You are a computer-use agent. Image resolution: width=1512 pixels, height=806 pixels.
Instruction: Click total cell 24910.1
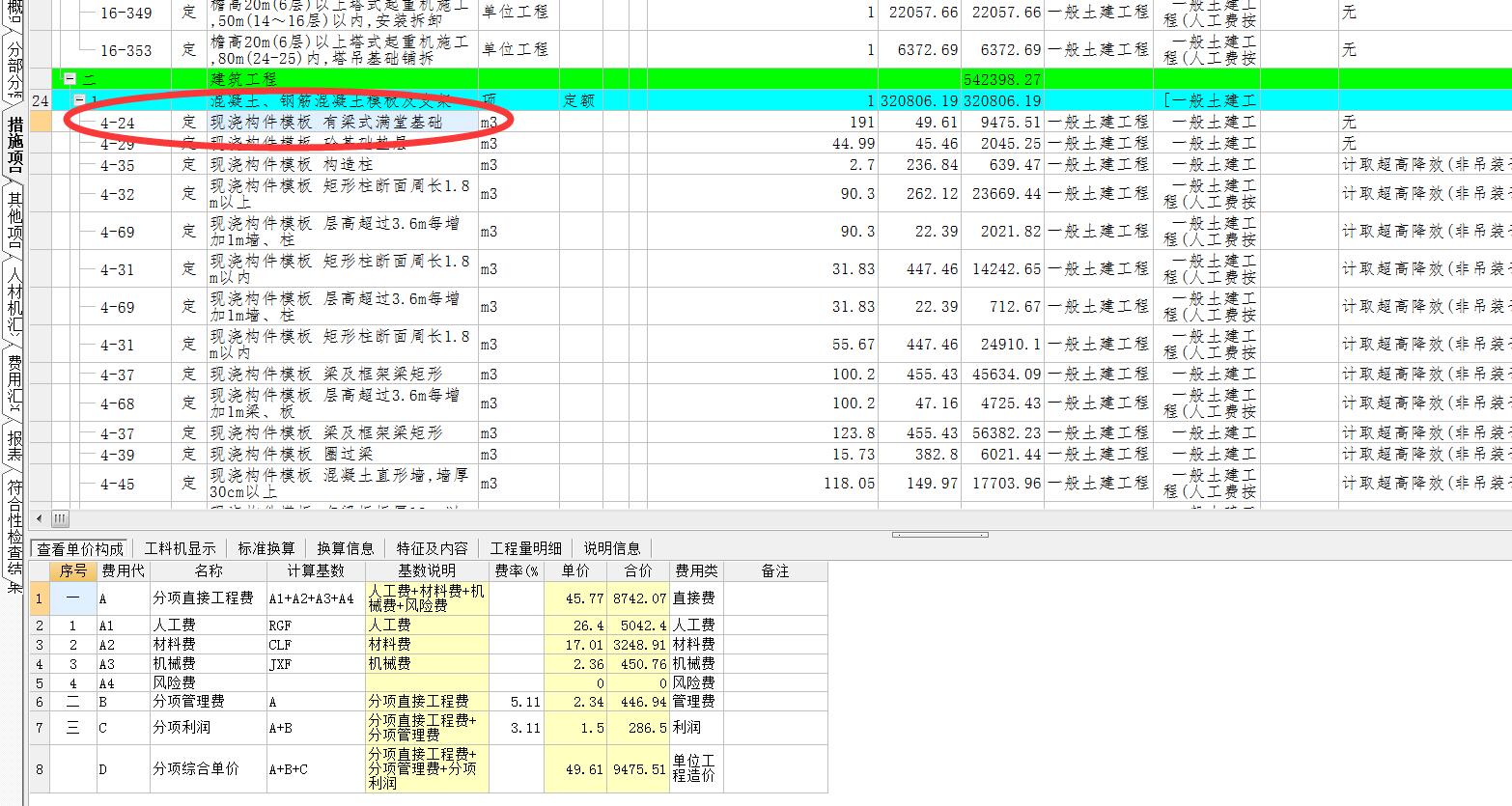1003,345
